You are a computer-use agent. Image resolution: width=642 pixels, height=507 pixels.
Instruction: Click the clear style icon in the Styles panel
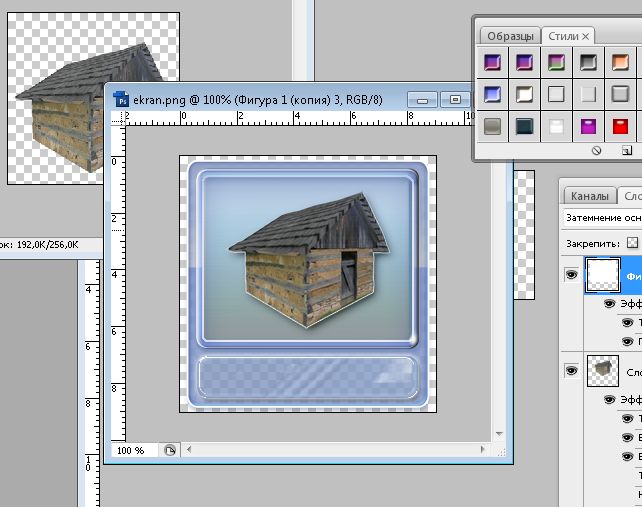(x=596, y=150)
